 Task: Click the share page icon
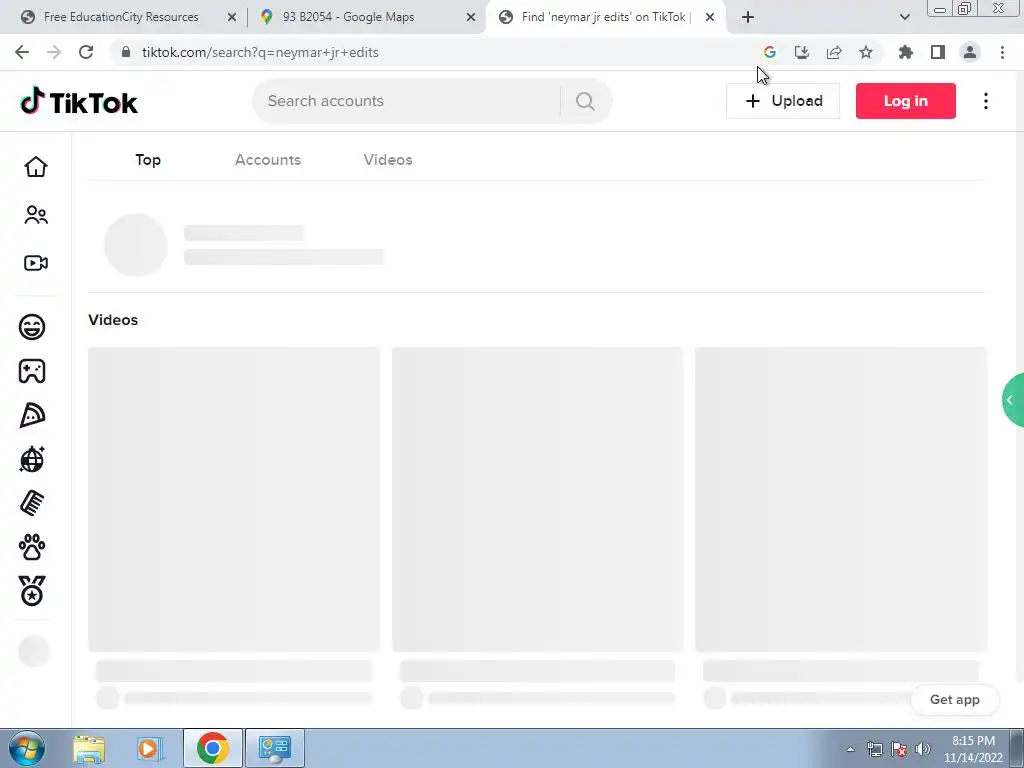point(834,52)
